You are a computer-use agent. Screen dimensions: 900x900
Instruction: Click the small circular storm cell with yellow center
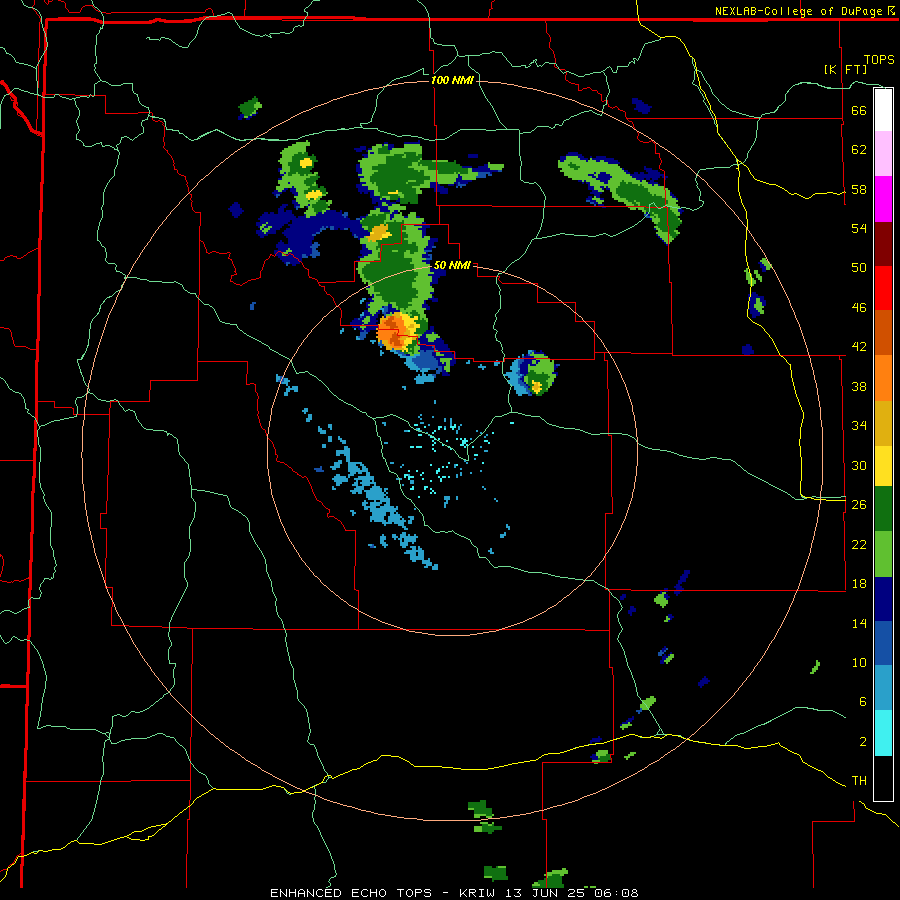tap(532, 373)
